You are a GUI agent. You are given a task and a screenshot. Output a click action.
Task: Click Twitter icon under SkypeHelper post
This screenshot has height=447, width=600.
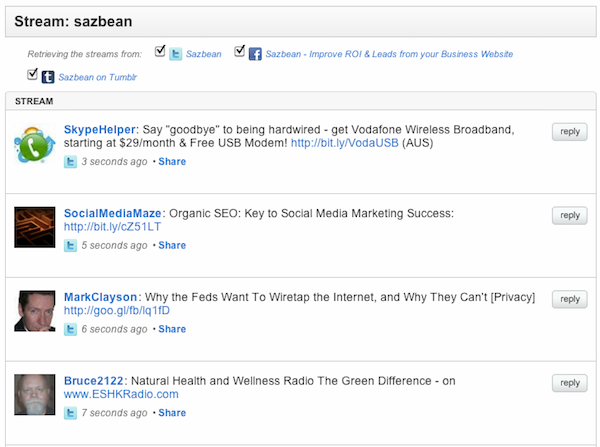[70, 161]
